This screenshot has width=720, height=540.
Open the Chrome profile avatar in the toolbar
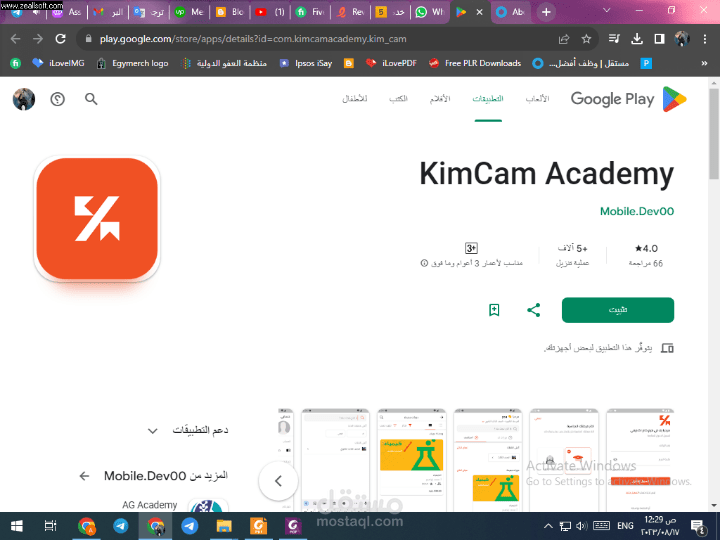coord(682,39)
